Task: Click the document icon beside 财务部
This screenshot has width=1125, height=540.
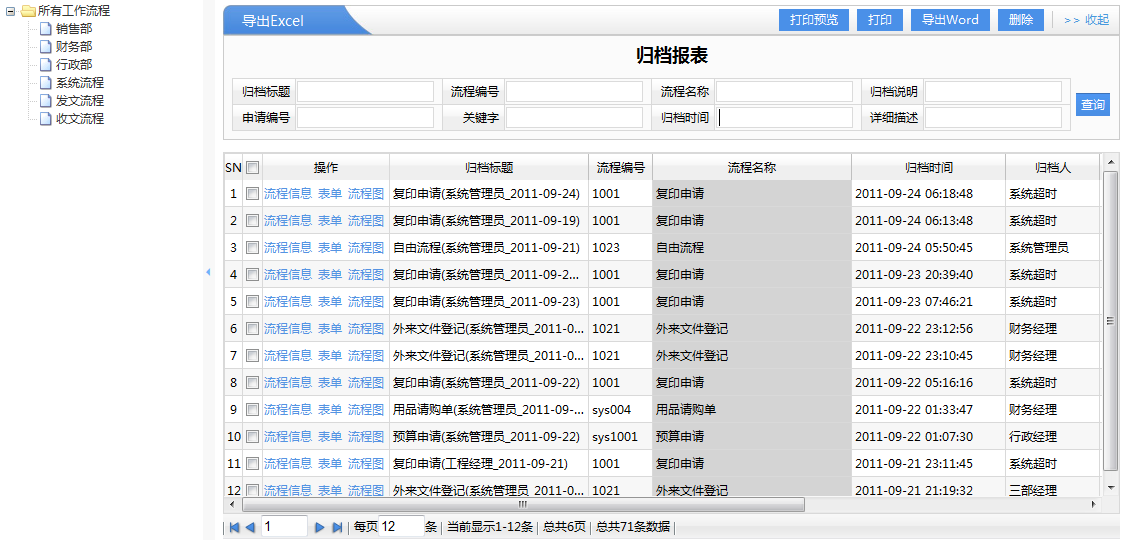Action: coord(45,47)
